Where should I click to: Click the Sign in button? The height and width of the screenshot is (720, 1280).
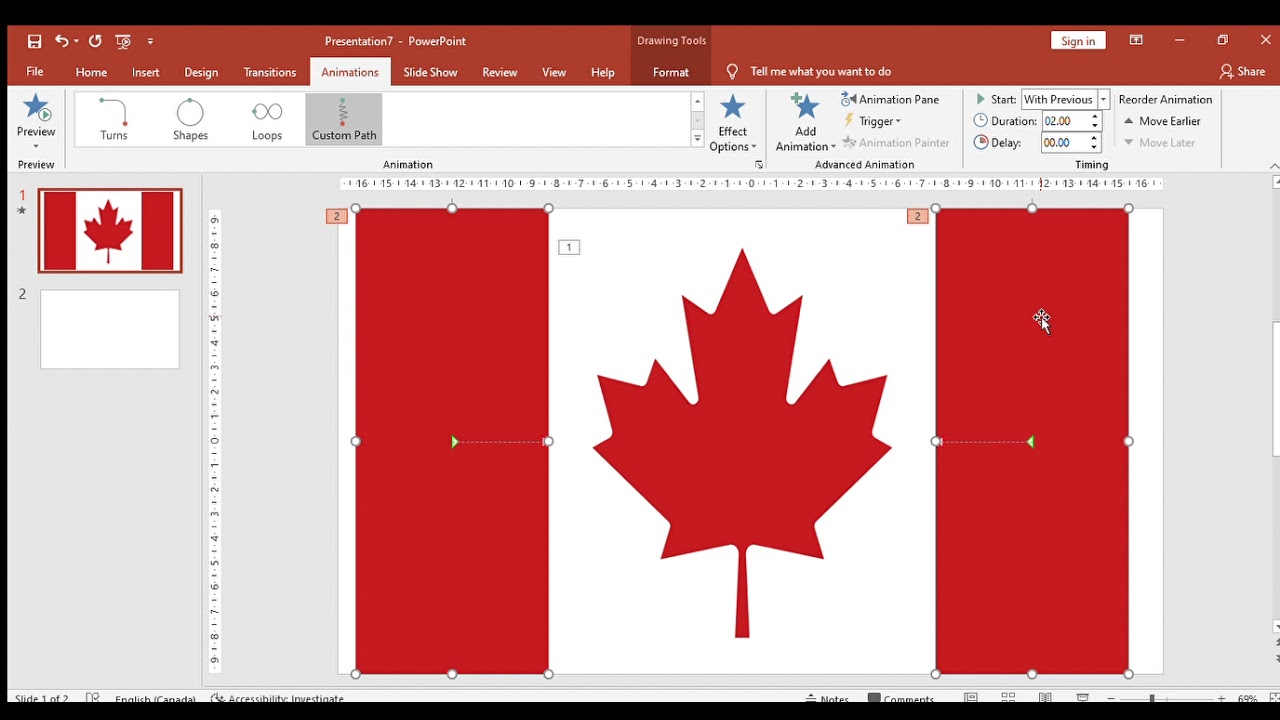pyautogui.click(x=1078, y=41)
